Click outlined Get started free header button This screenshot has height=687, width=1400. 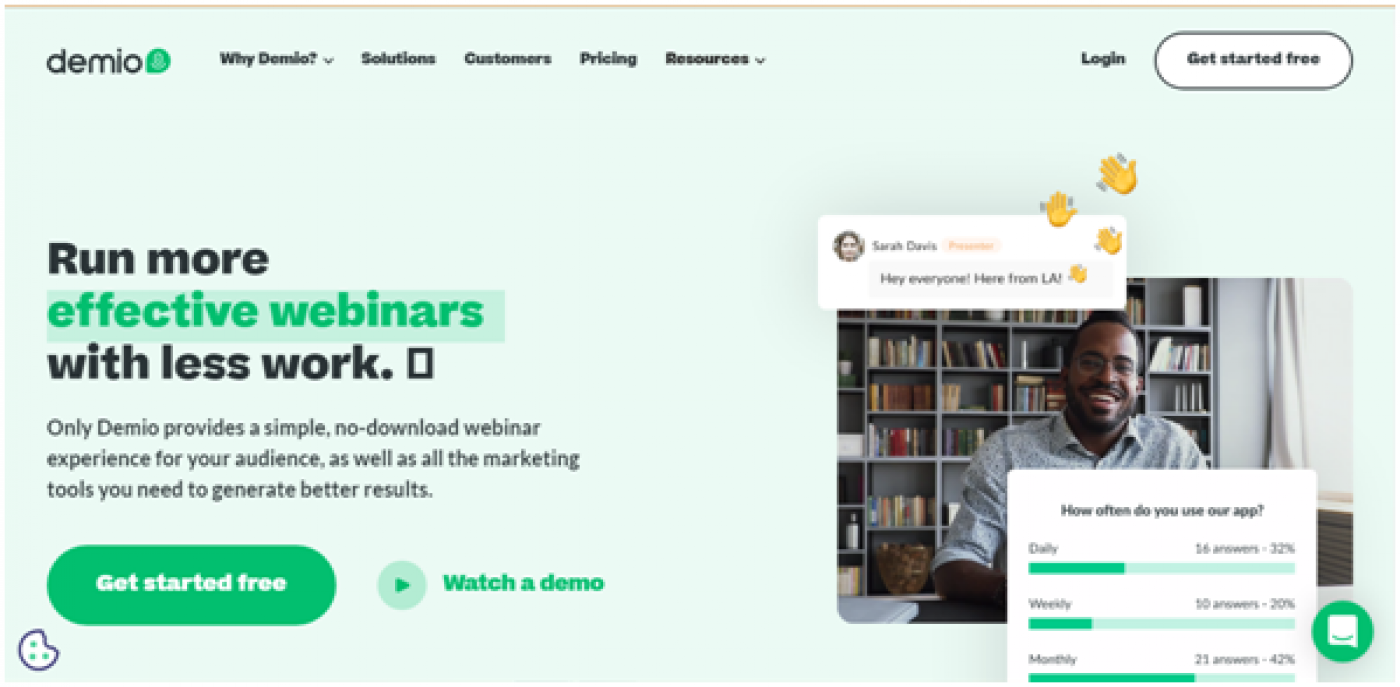point(1253,60)
